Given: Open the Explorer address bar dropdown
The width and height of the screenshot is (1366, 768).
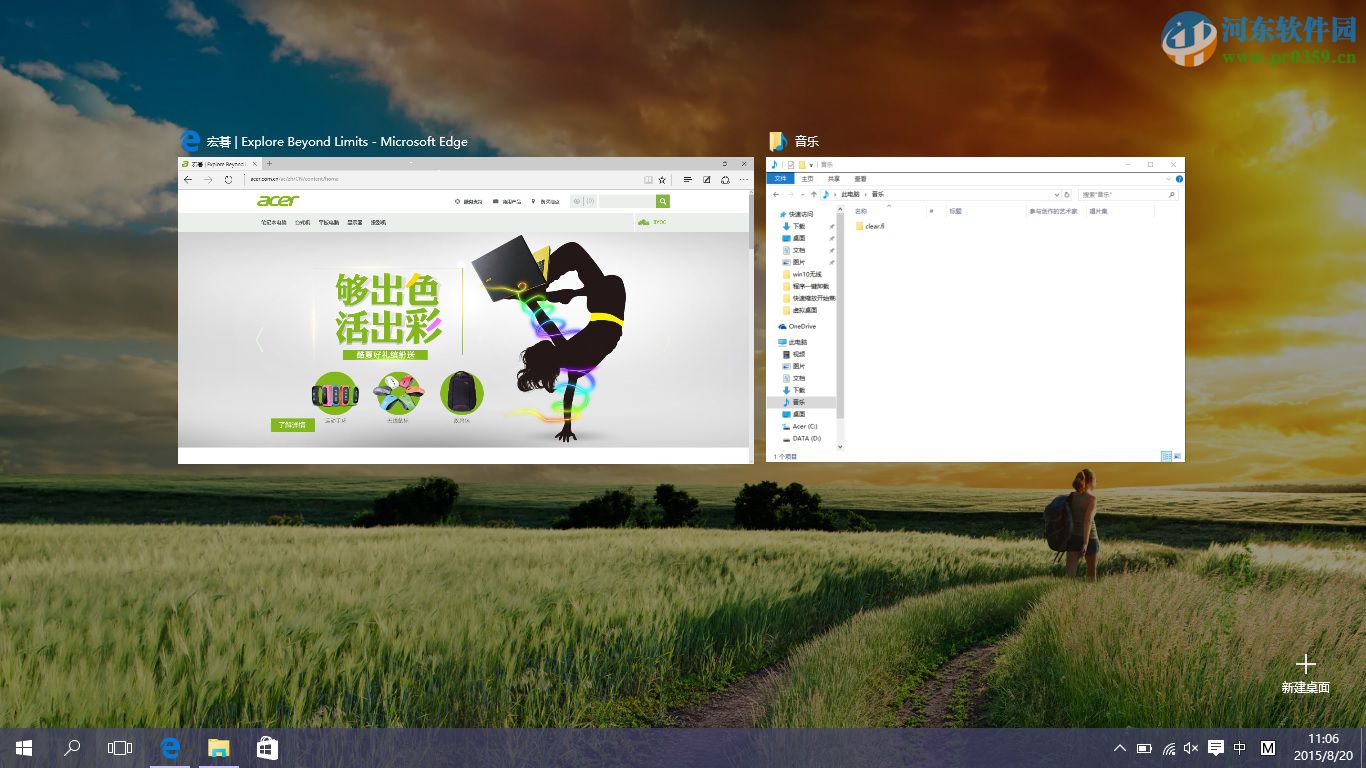Looking at the screenshot, I should tap(1058, 194).
